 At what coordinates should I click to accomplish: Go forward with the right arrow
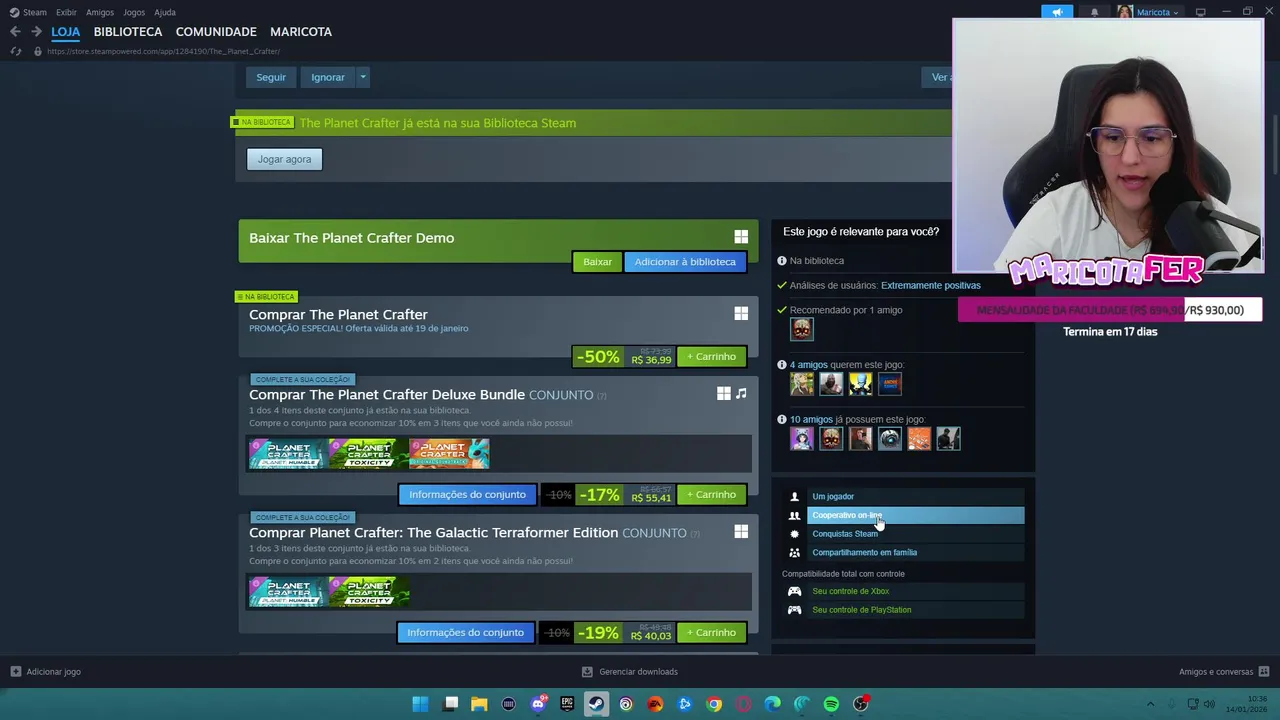tap(36, 32)
